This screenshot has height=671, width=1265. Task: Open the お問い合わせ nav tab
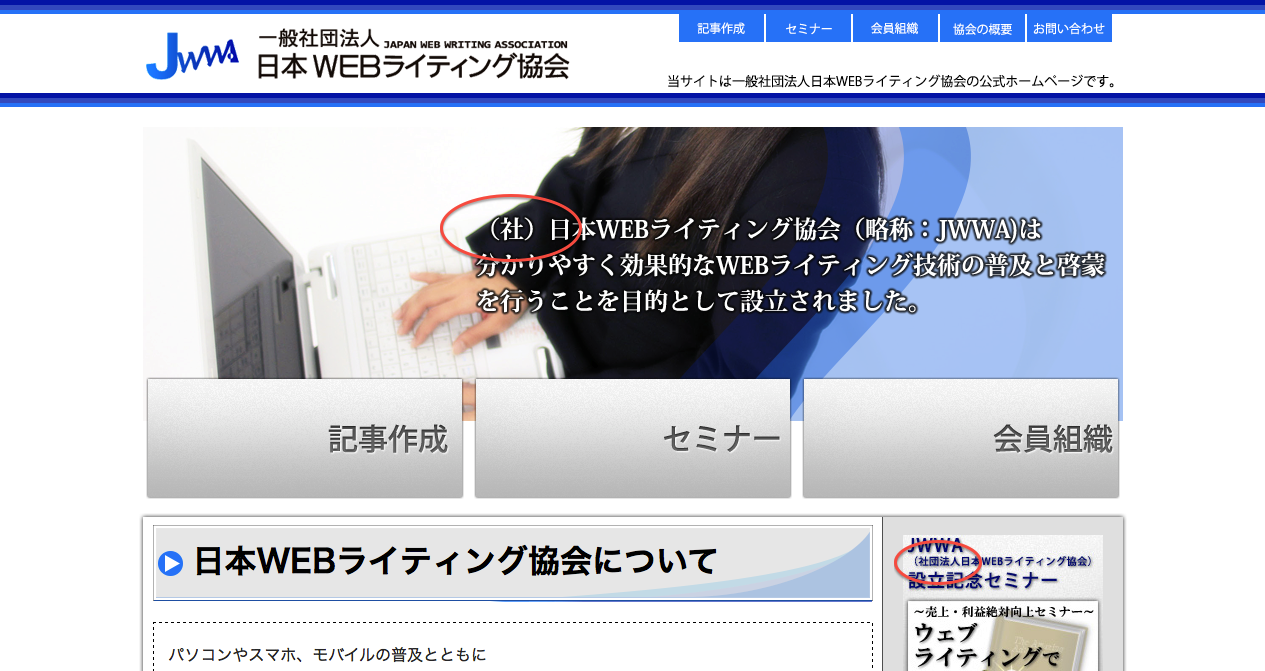point(1069,28)
